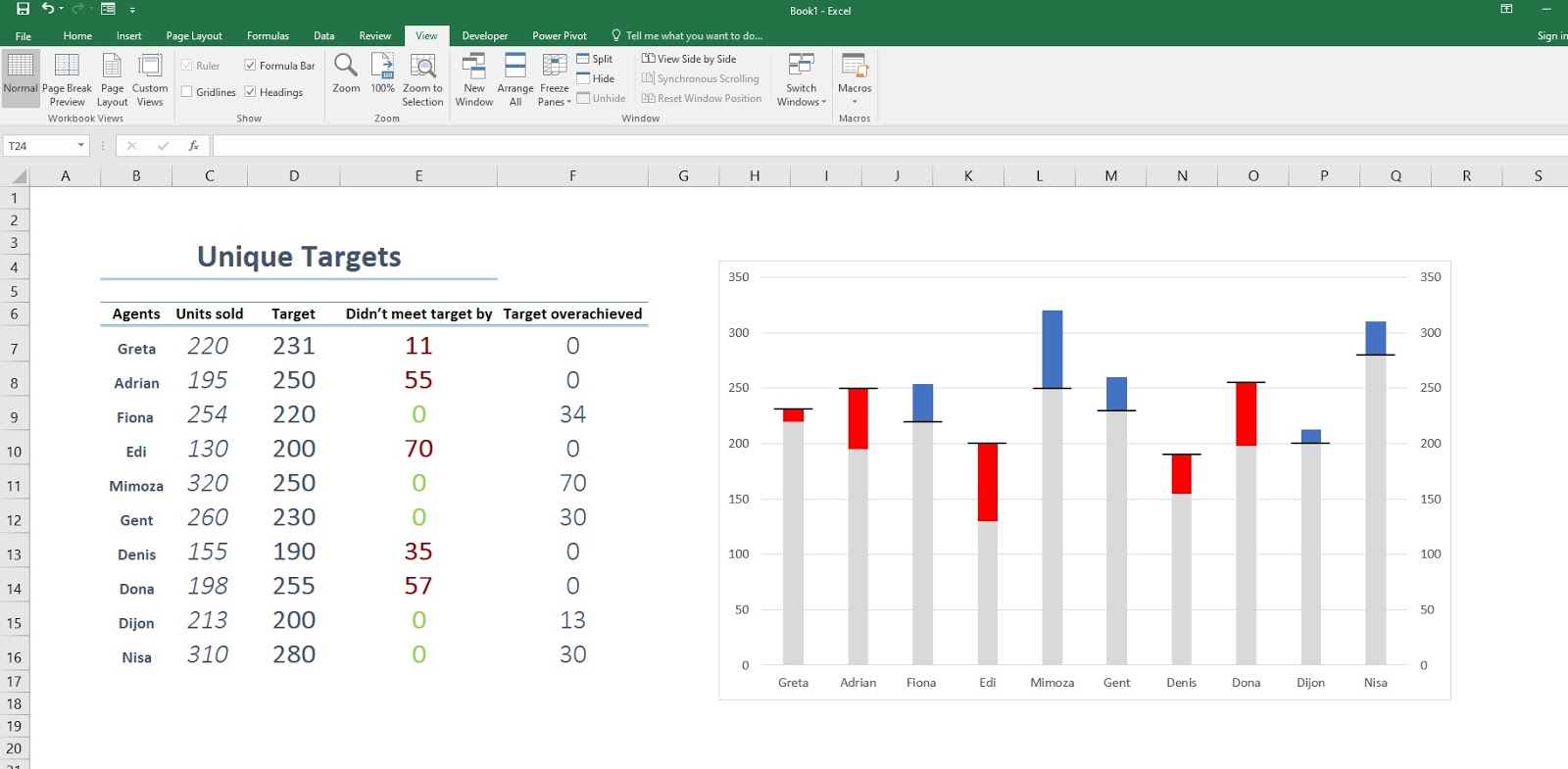
Task: Switch to the Power Pivot tab
Action: (x=560, y=35)
